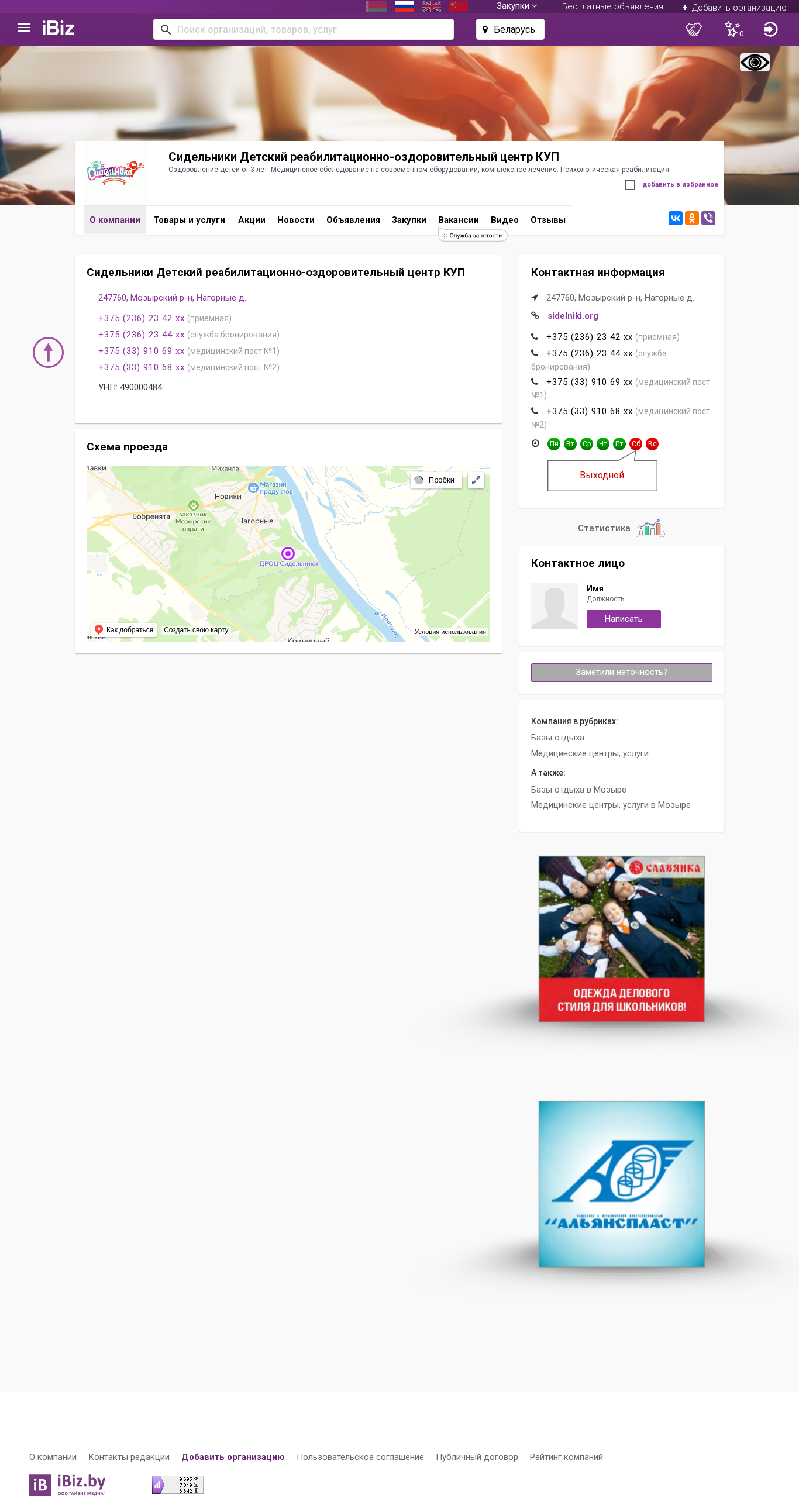Click the scroll-to-top arrow icon
799x1512 pixels.
pyautogui.click(x=48, y=352)
